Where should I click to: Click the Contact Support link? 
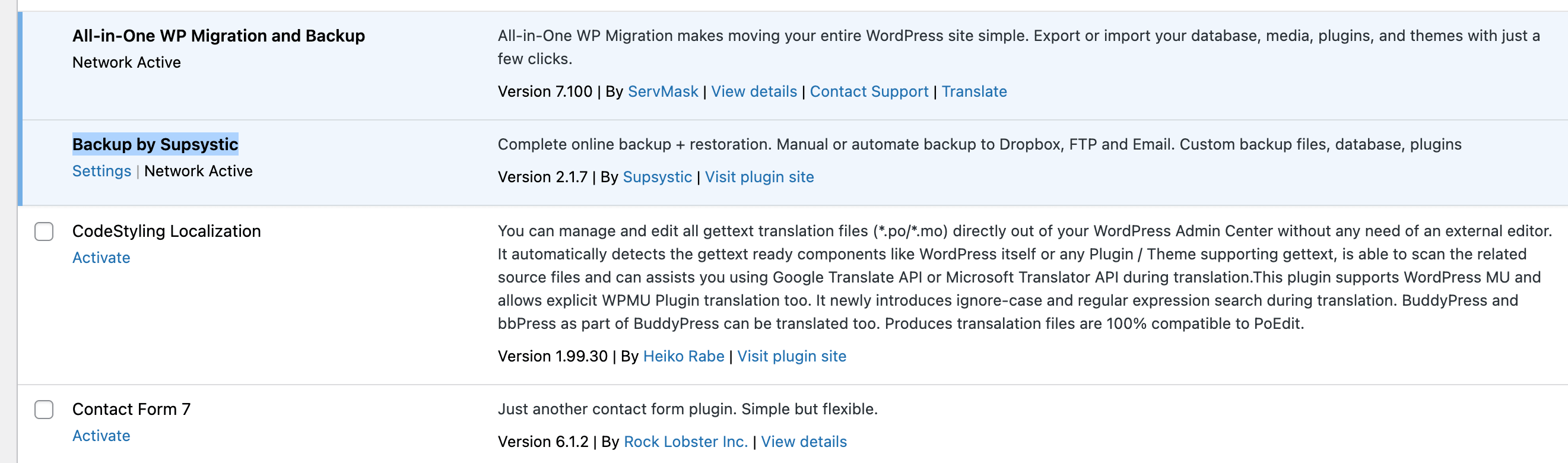click(x=869, y=91)
